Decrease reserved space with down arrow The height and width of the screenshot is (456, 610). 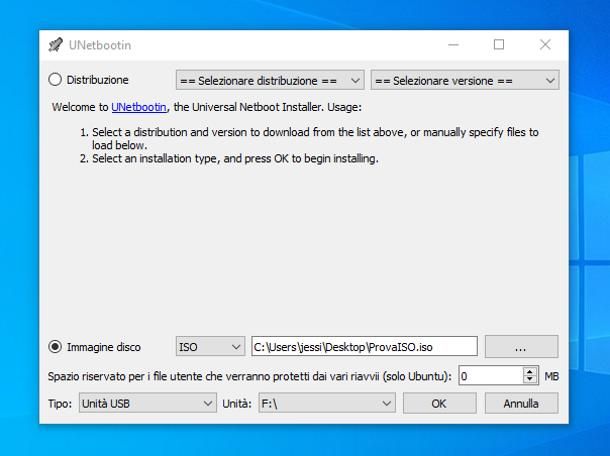[530, 380]
